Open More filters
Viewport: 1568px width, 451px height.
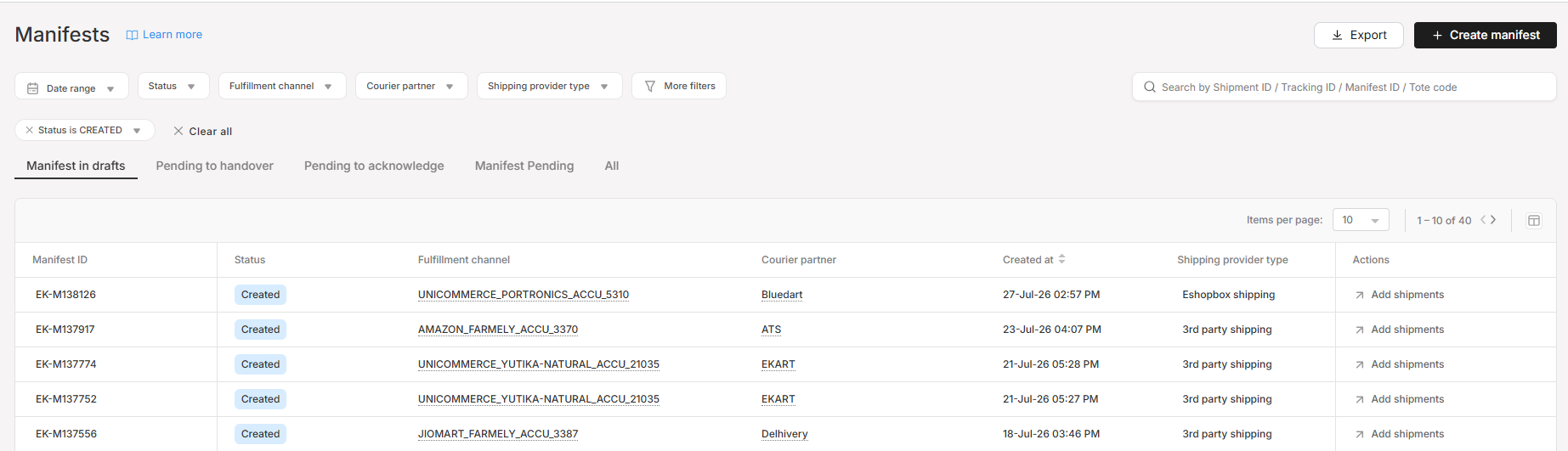(679, 86)
